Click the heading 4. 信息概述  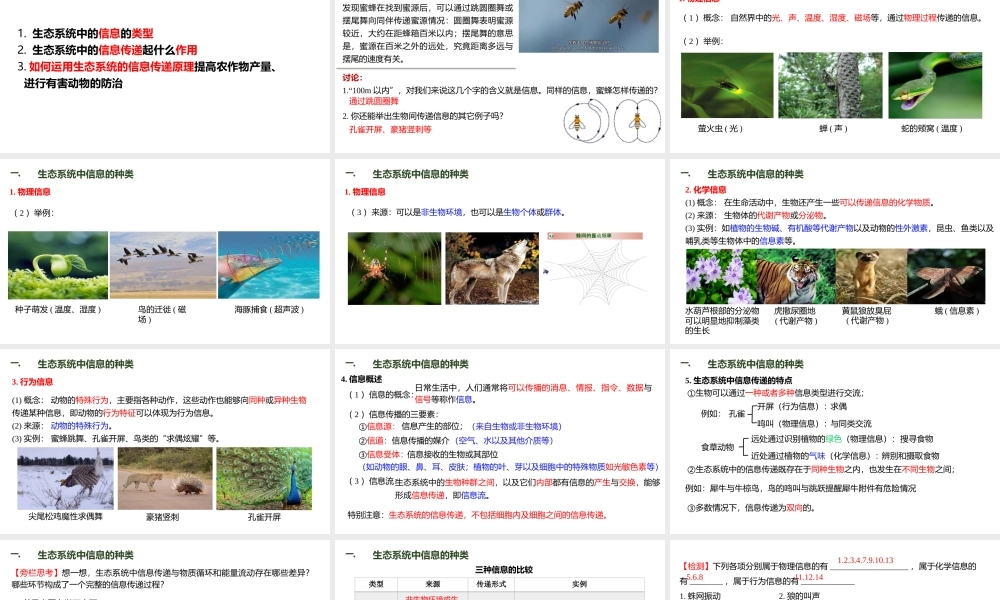click(362, 379)
